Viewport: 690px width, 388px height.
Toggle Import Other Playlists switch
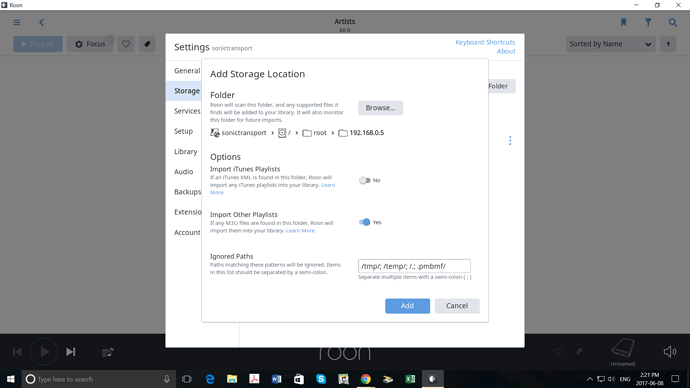[x=364, y=222]
